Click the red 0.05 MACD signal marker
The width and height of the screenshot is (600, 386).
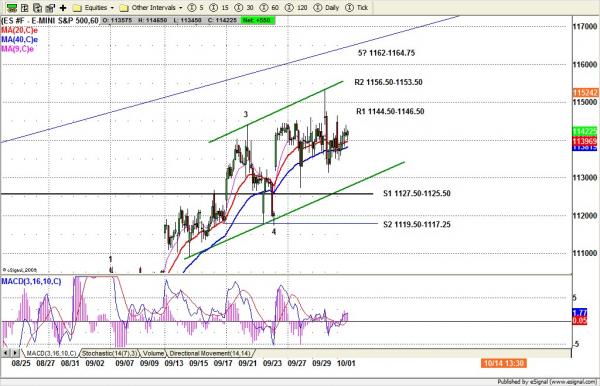[580, 321]
